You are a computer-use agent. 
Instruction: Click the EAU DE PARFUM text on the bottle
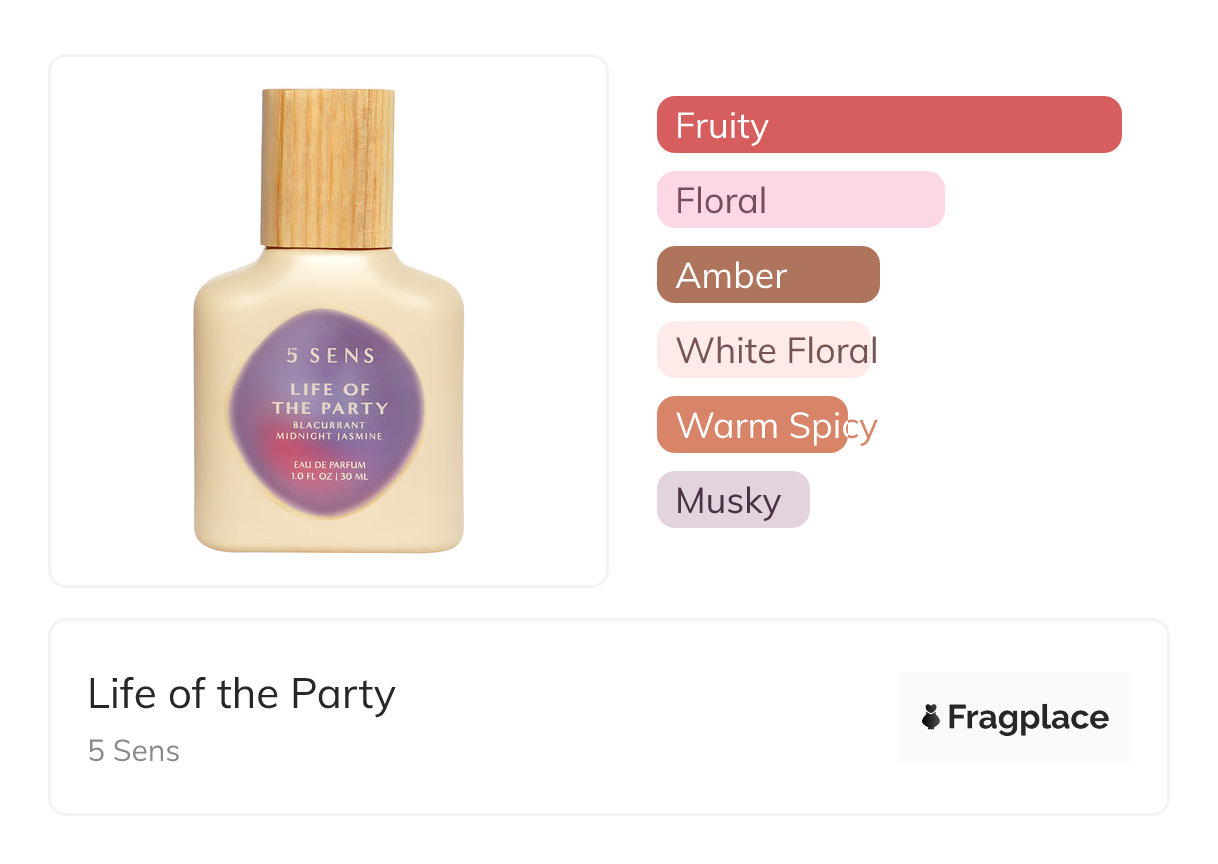pyautogui.click(x=330, y=465)
